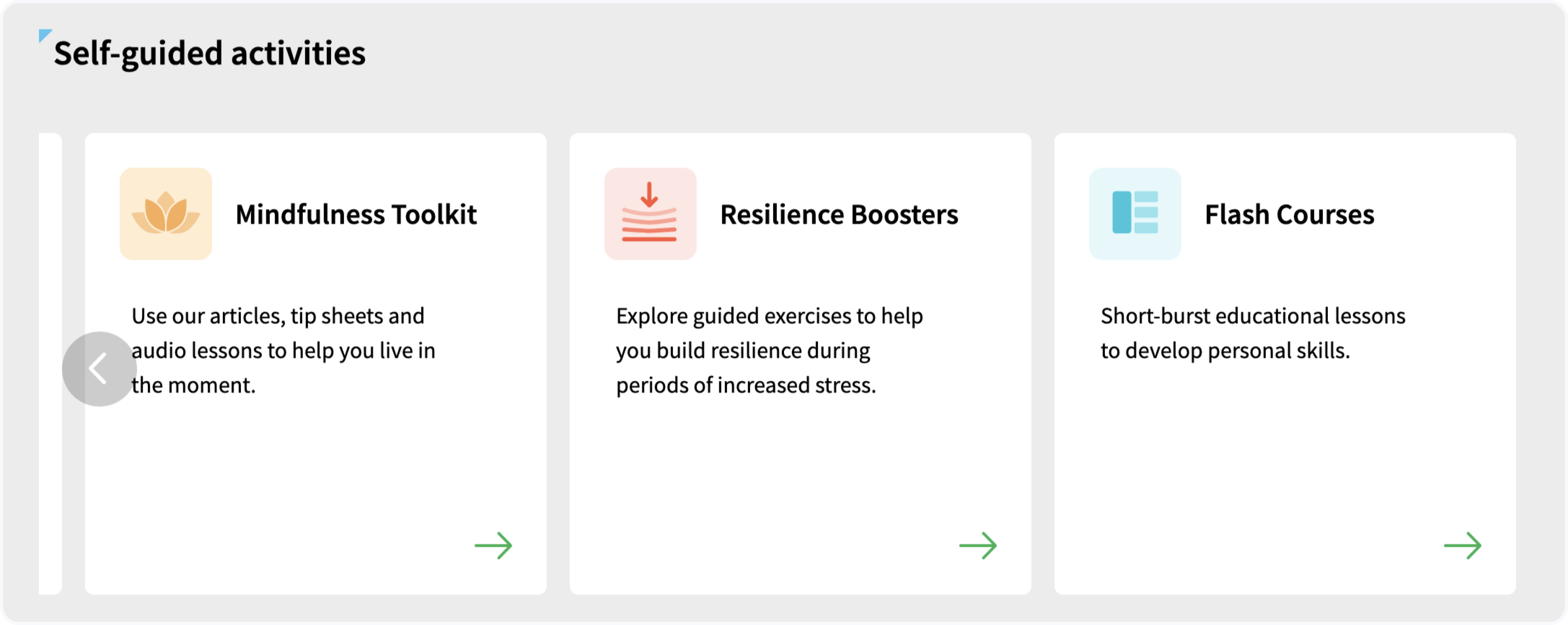Click the blue triangle marker beside the heading
Image resolution: width=1568 pixels, height=625 pixels.
(x=44, y=35)
